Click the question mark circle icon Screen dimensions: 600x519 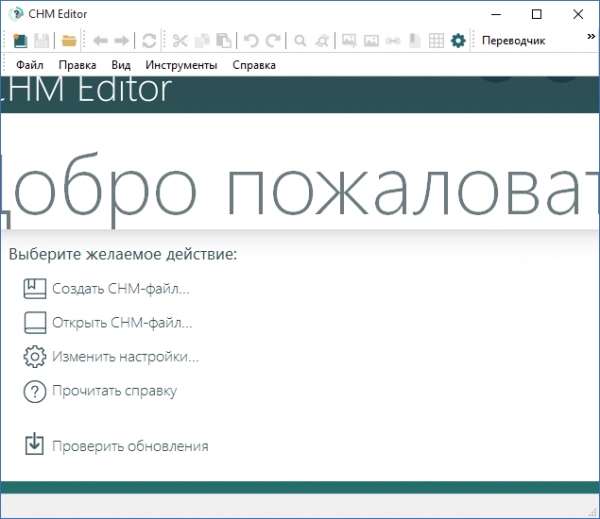[x=35, y=392]
